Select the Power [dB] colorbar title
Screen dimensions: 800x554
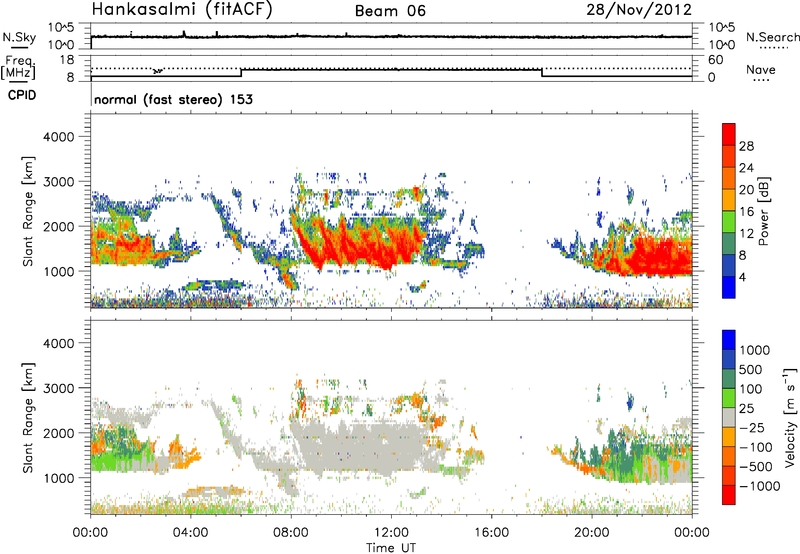pyautogui.click(x=764, y=211)
